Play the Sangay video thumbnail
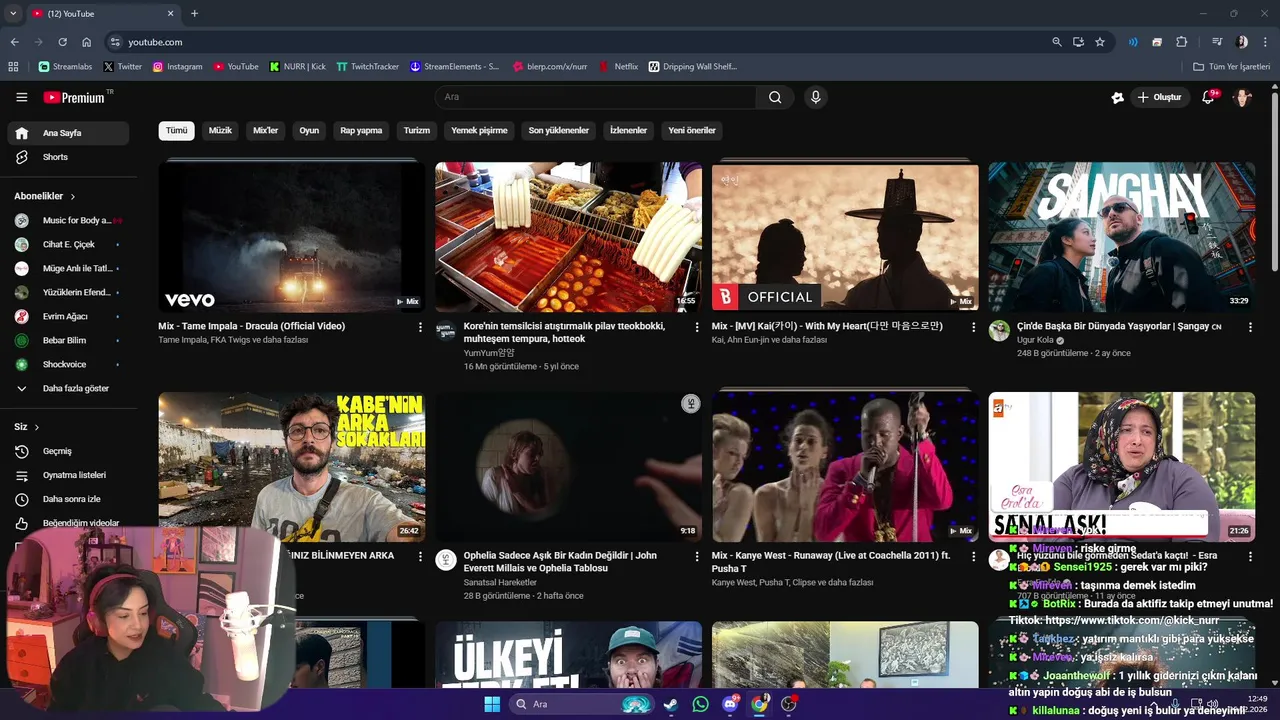 [x=1121, y=237]
